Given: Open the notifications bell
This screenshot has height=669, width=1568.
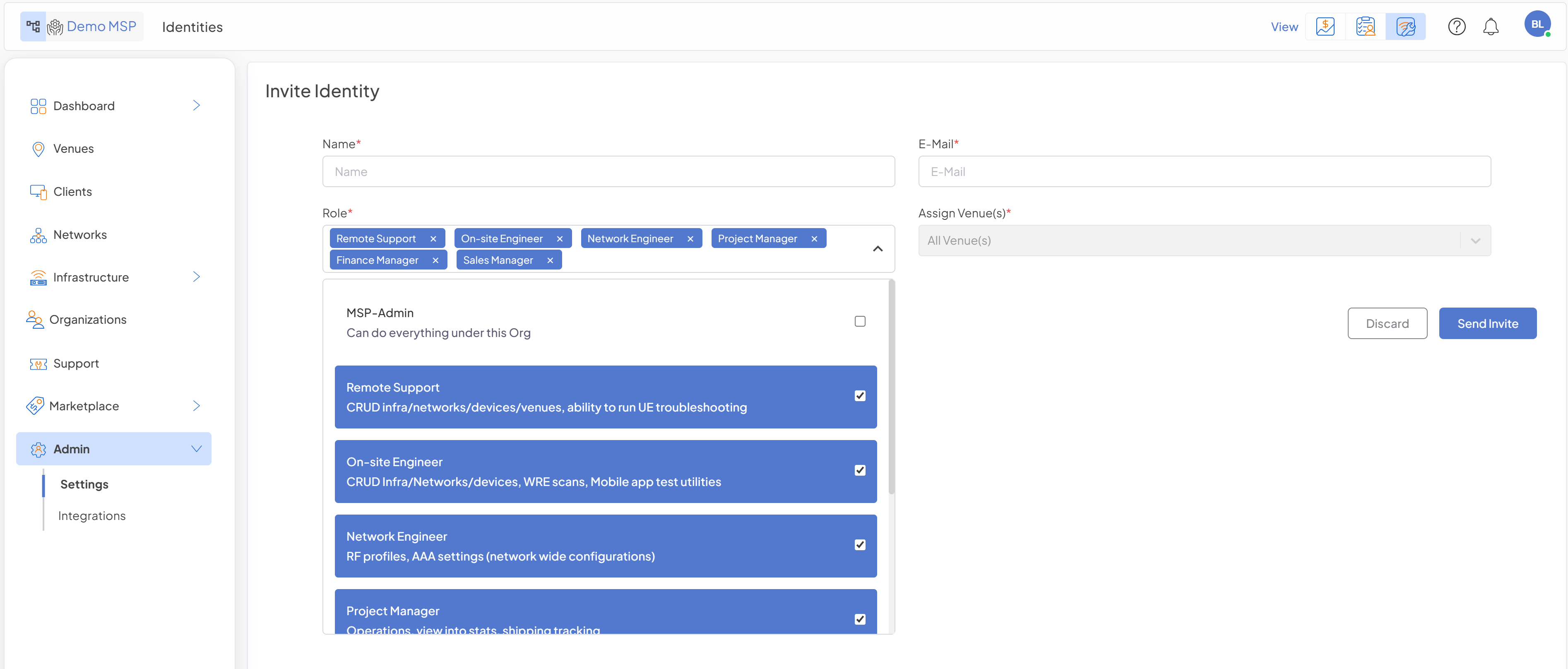Looking at the screenshot, I should point(1490,27).
